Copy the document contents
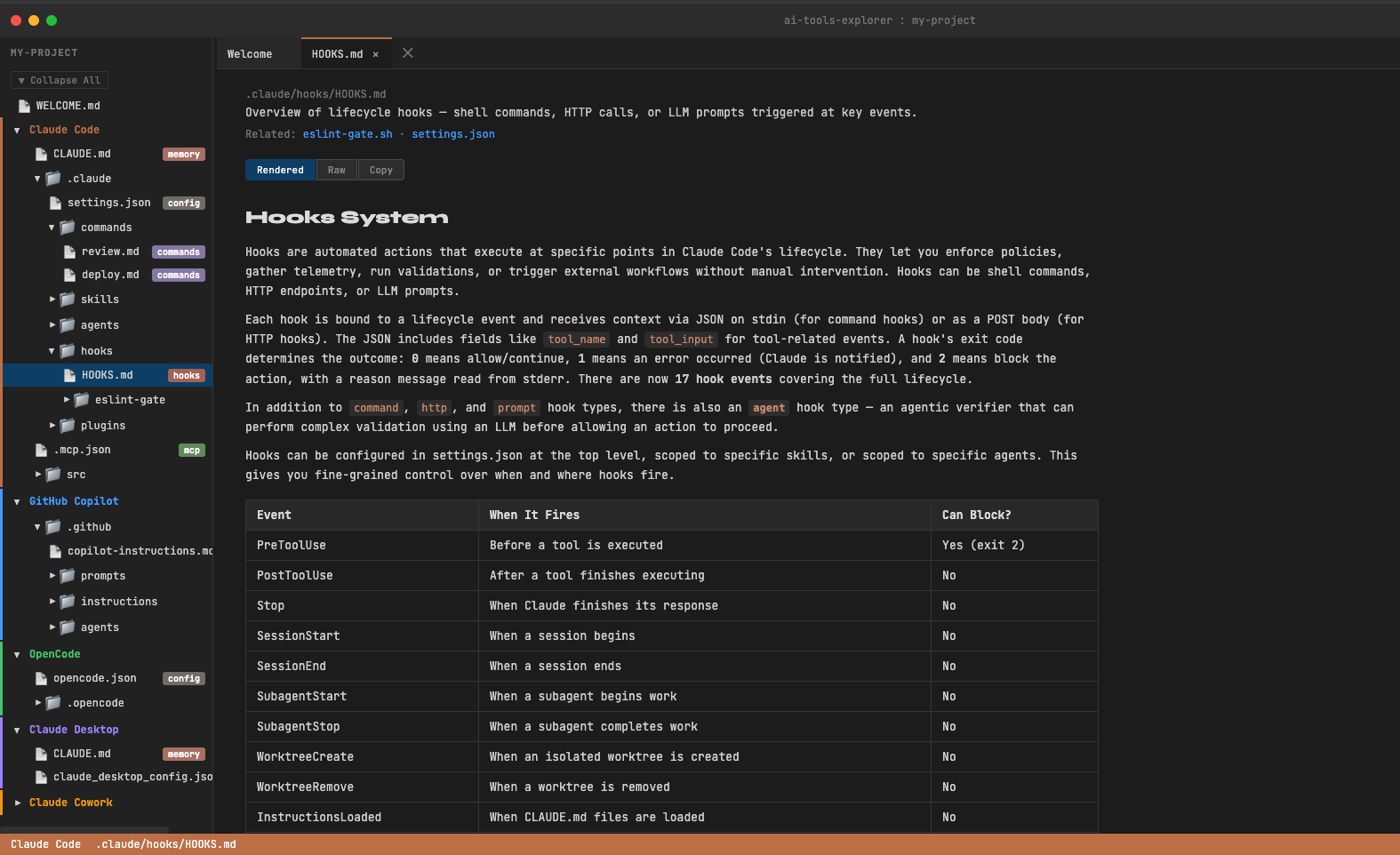Image resolution: width=1400 pixels, height=855 pixels. tap(380, 170)
